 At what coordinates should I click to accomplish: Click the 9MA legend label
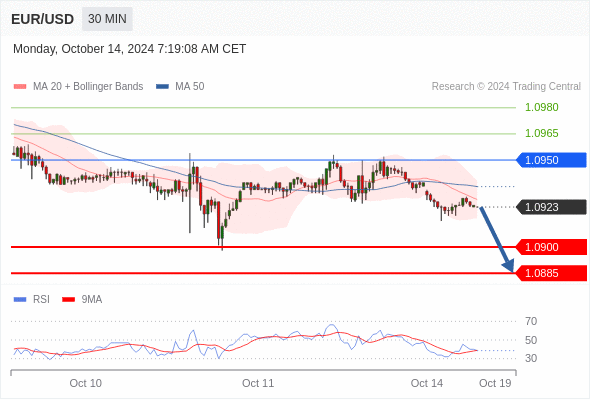[x=92, y=300]
